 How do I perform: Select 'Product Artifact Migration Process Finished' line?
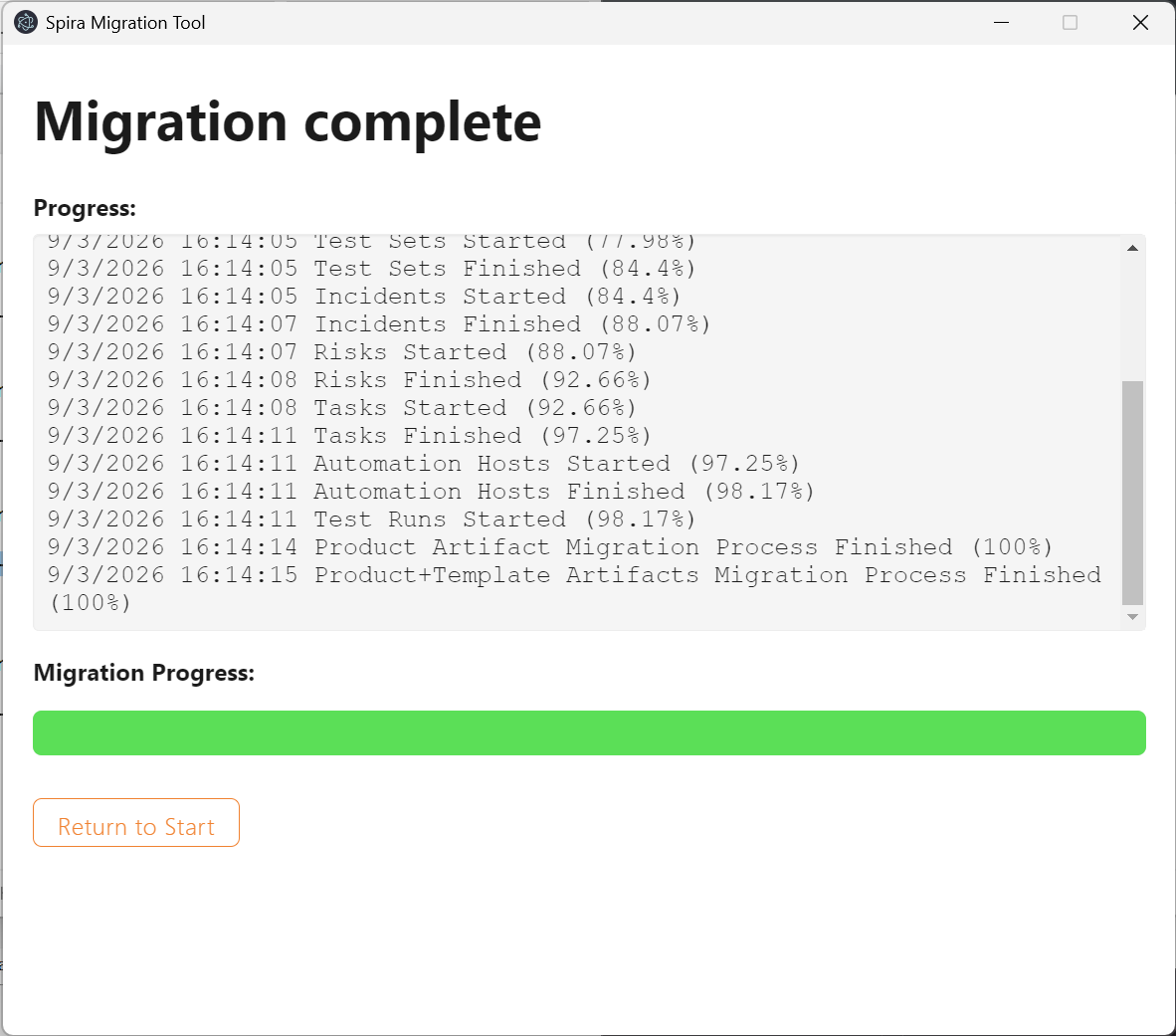pos(550,547)
